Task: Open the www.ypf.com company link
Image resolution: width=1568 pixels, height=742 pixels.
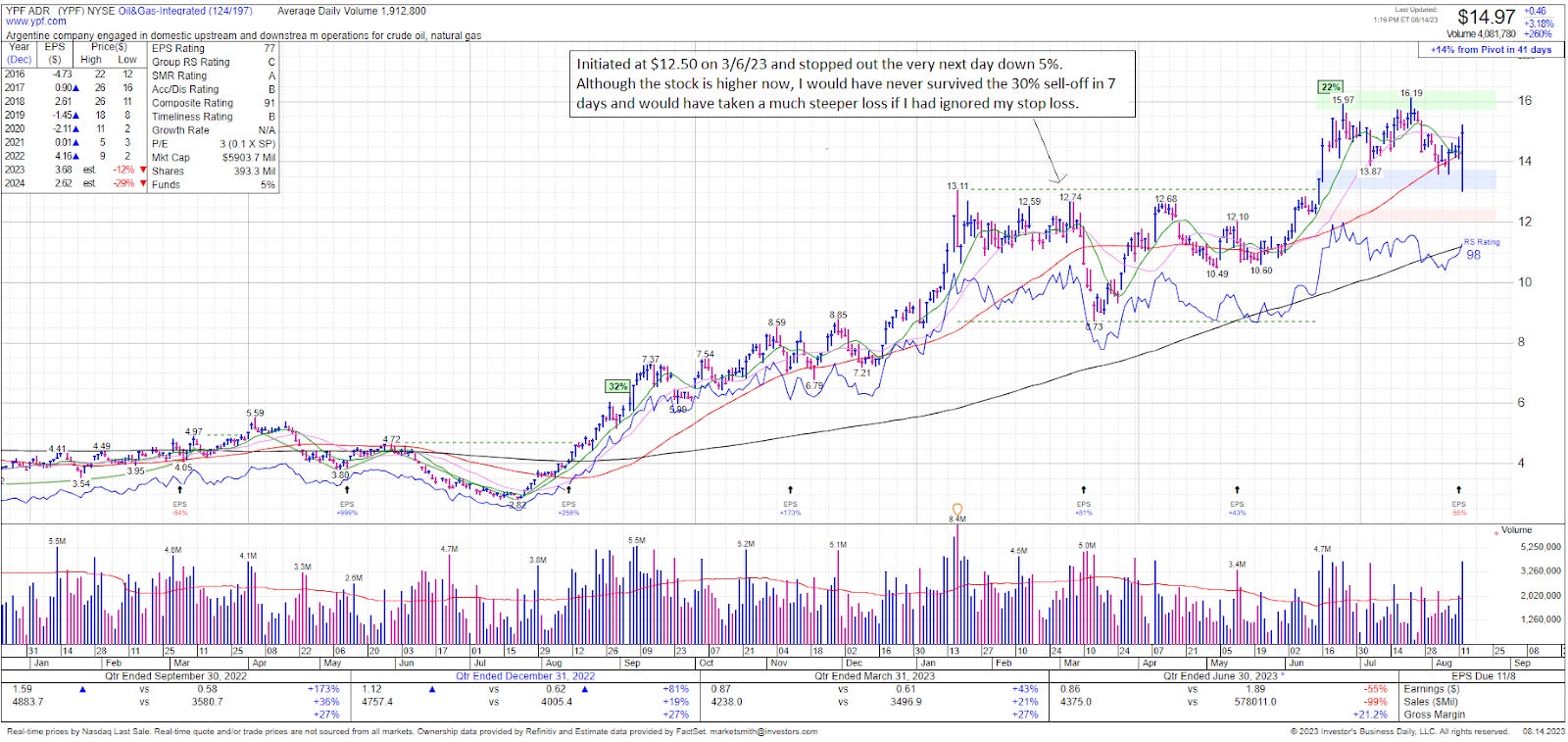Action: point(36,21)
